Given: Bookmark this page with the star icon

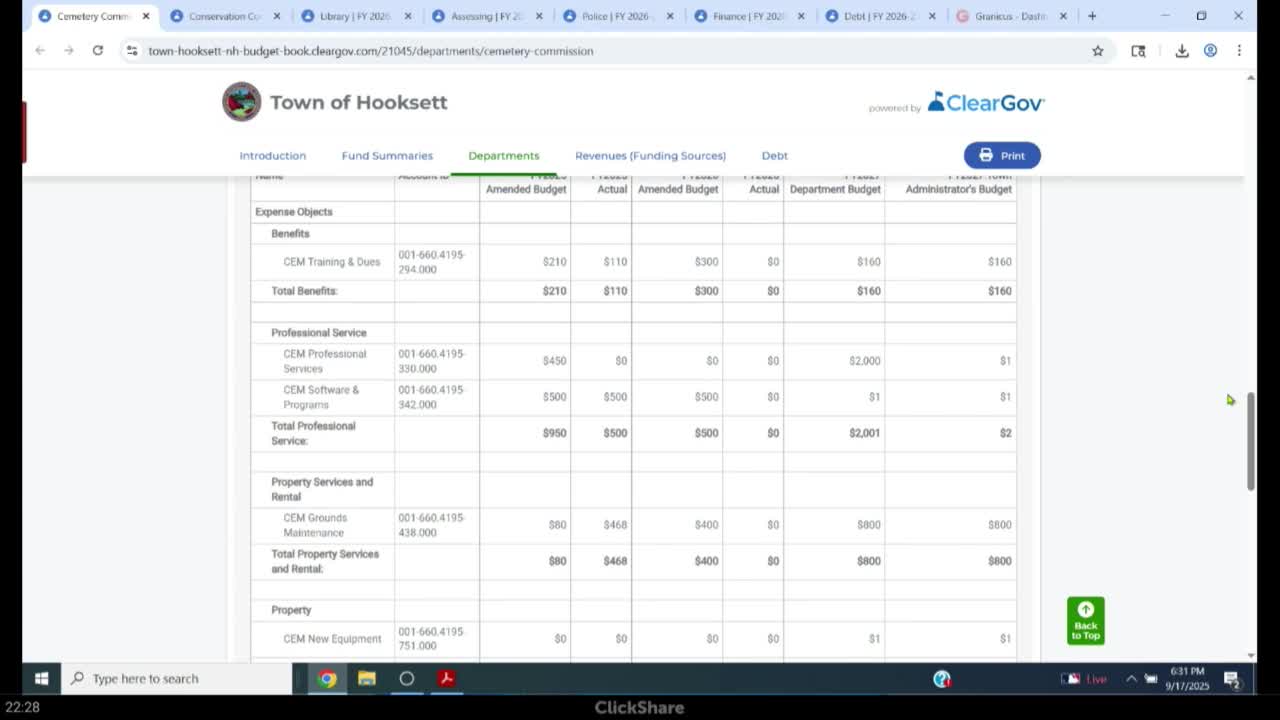Looking at the screenshot, I should (1097, 51).
